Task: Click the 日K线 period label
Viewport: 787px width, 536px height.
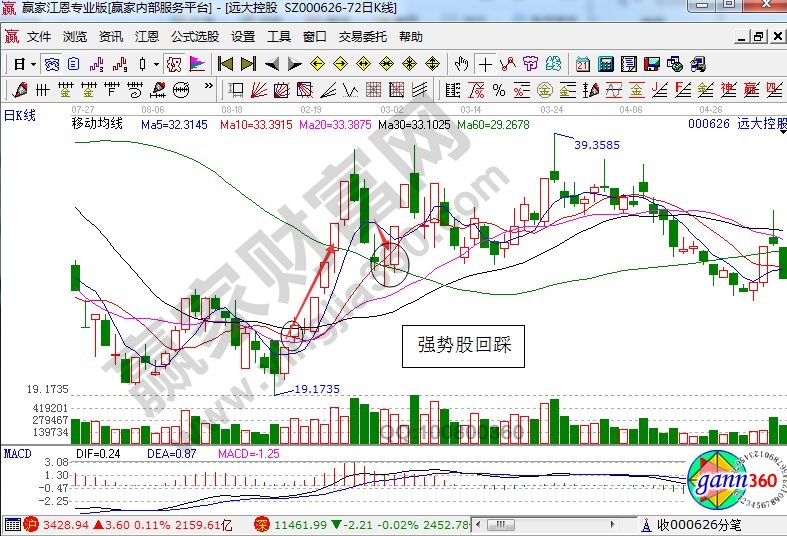Action: tap(20, 115)
